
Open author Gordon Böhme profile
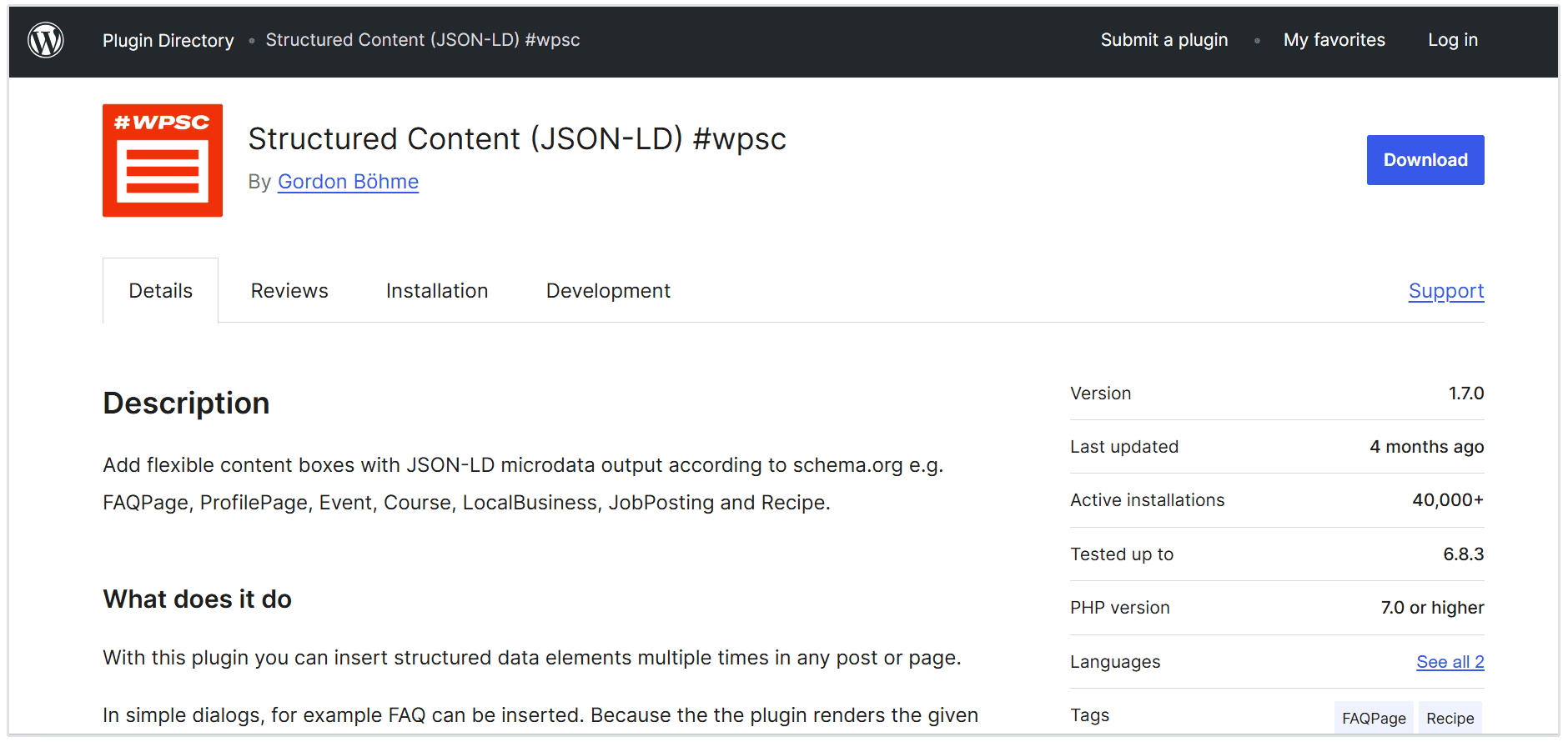pyautogui.click(x=348, y=182)
